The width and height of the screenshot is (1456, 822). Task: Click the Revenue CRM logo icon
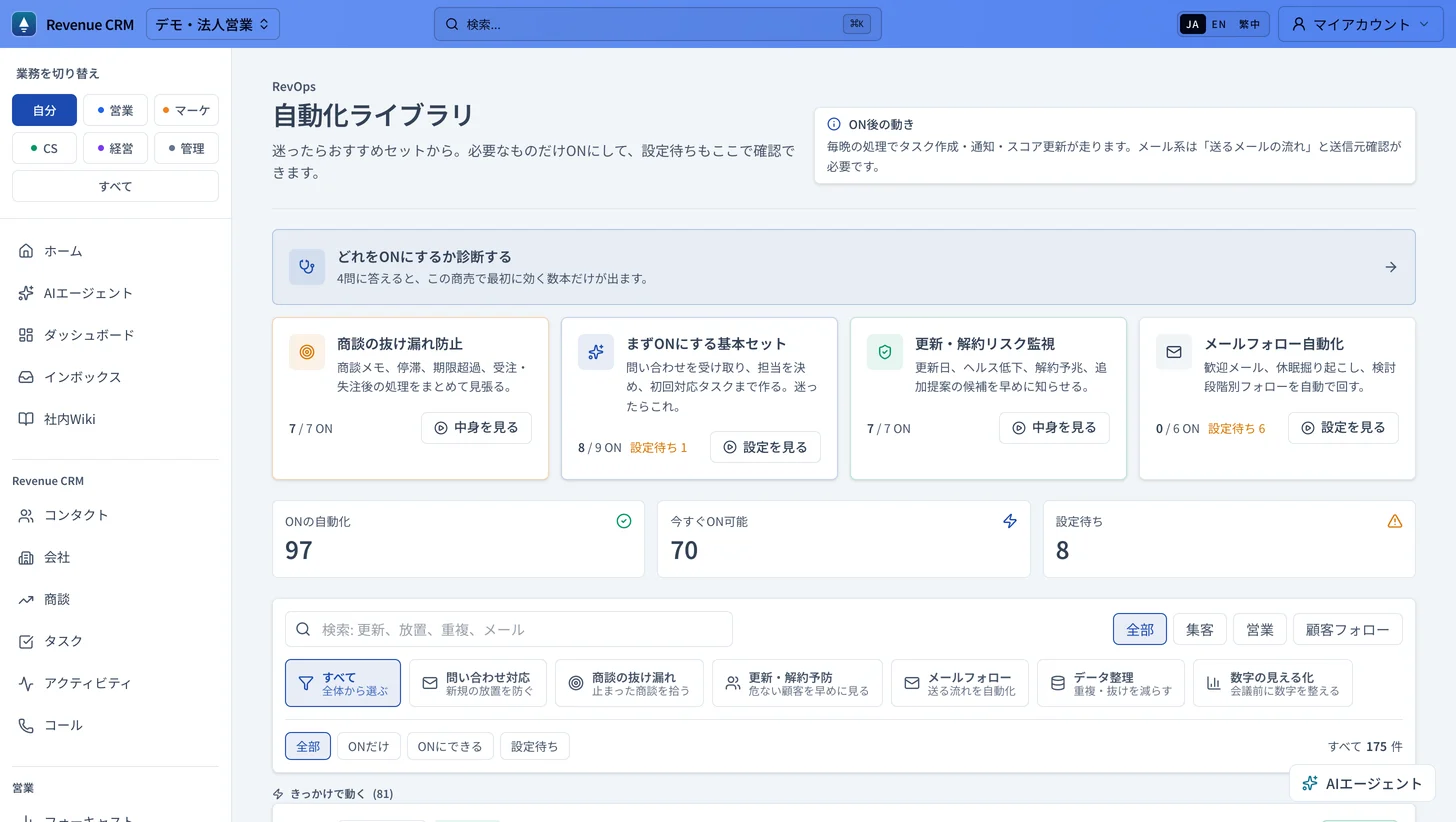tap(24, 24)
